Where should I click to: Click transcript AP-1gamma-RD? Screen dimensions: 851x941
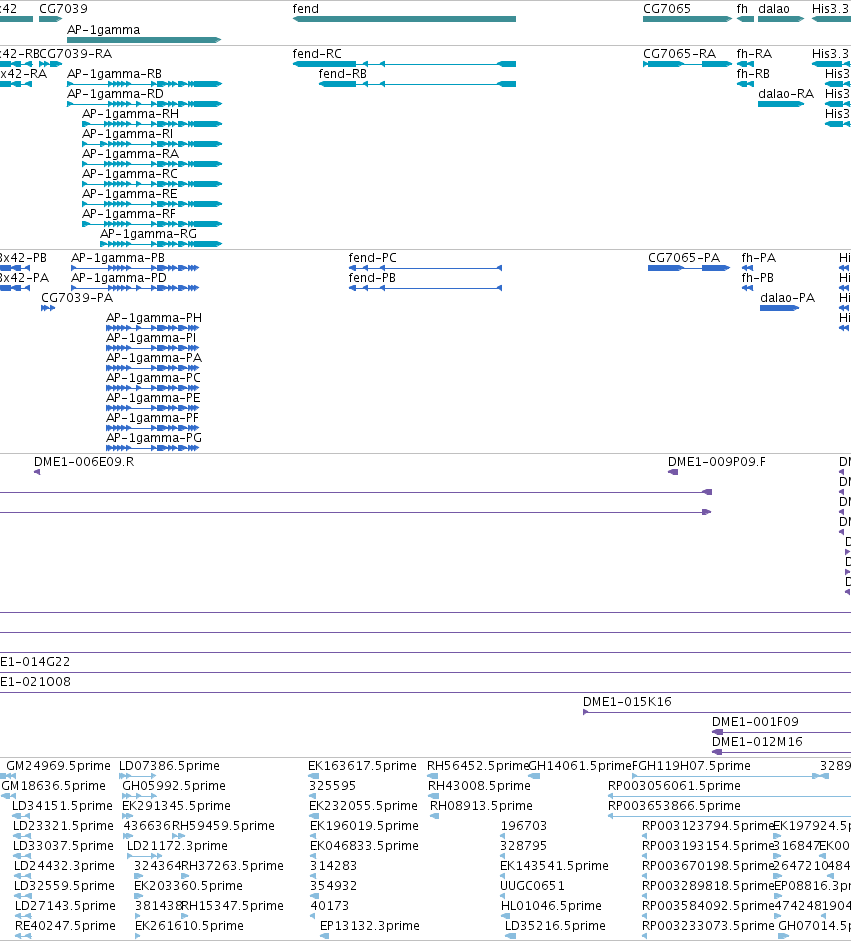pos(144,104)
